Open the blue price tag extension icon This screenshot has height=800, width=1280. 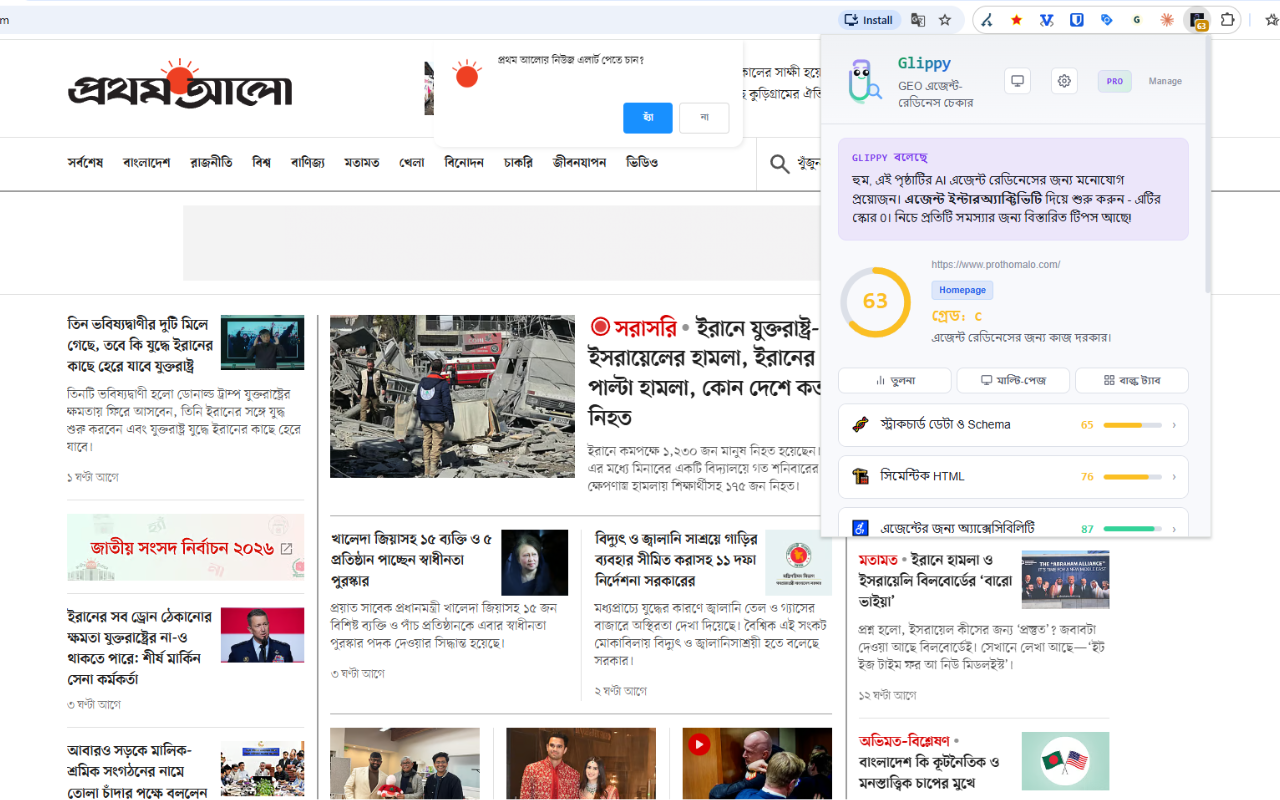click(1107, 20)
